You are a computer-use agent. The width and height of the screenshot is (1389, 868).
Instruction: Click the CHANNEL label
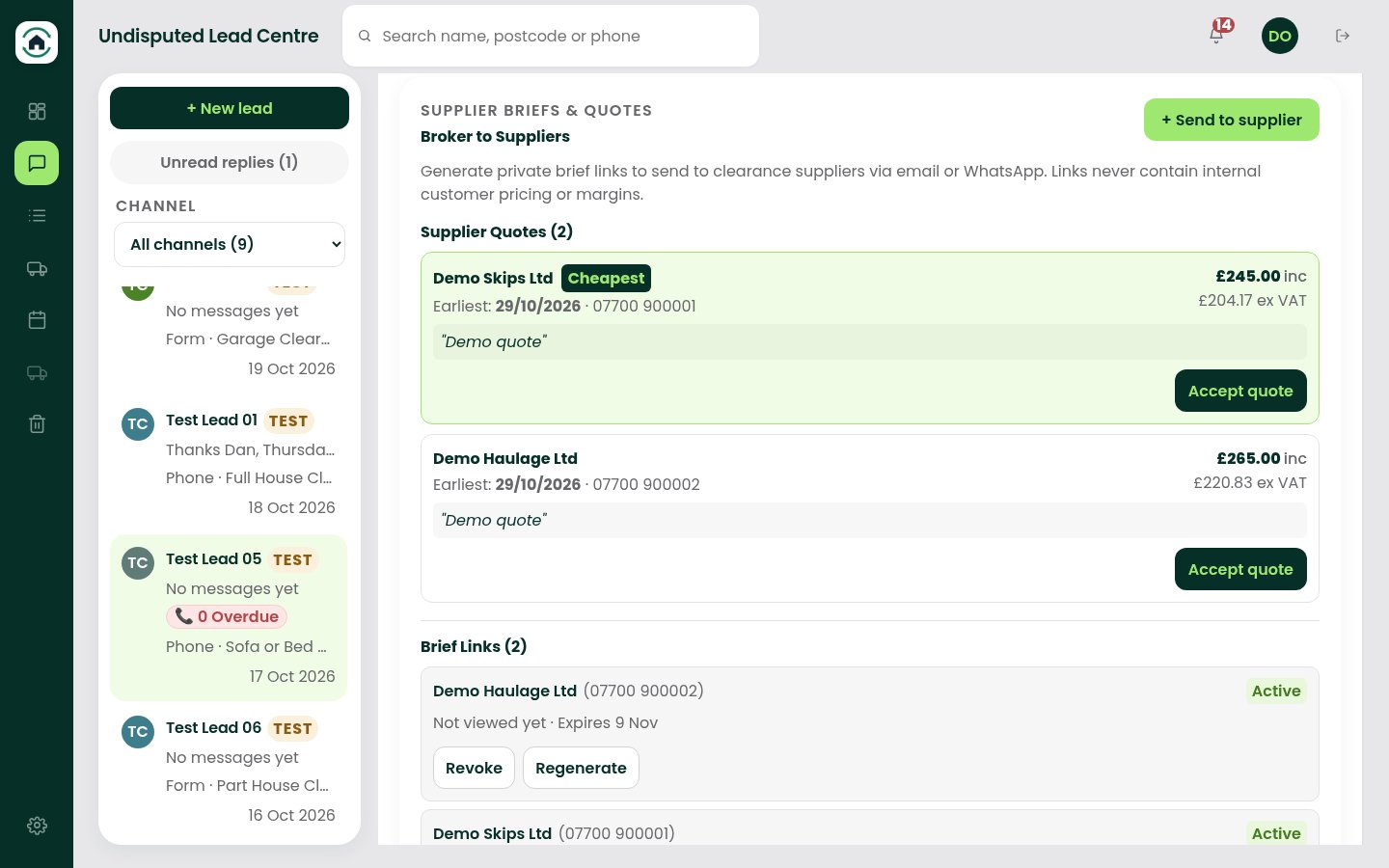click(x=155, y=205)
